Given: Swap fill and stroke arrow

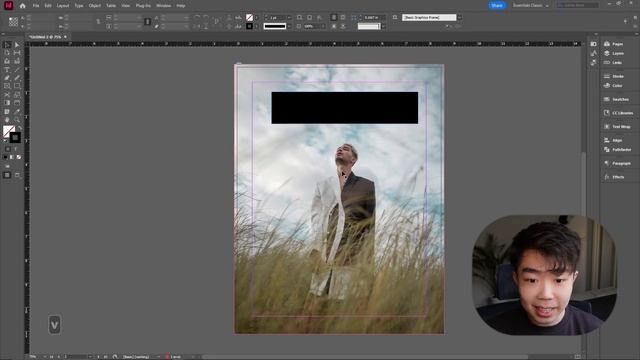Looking at the screenshot, I should click(x=19, y=129).
